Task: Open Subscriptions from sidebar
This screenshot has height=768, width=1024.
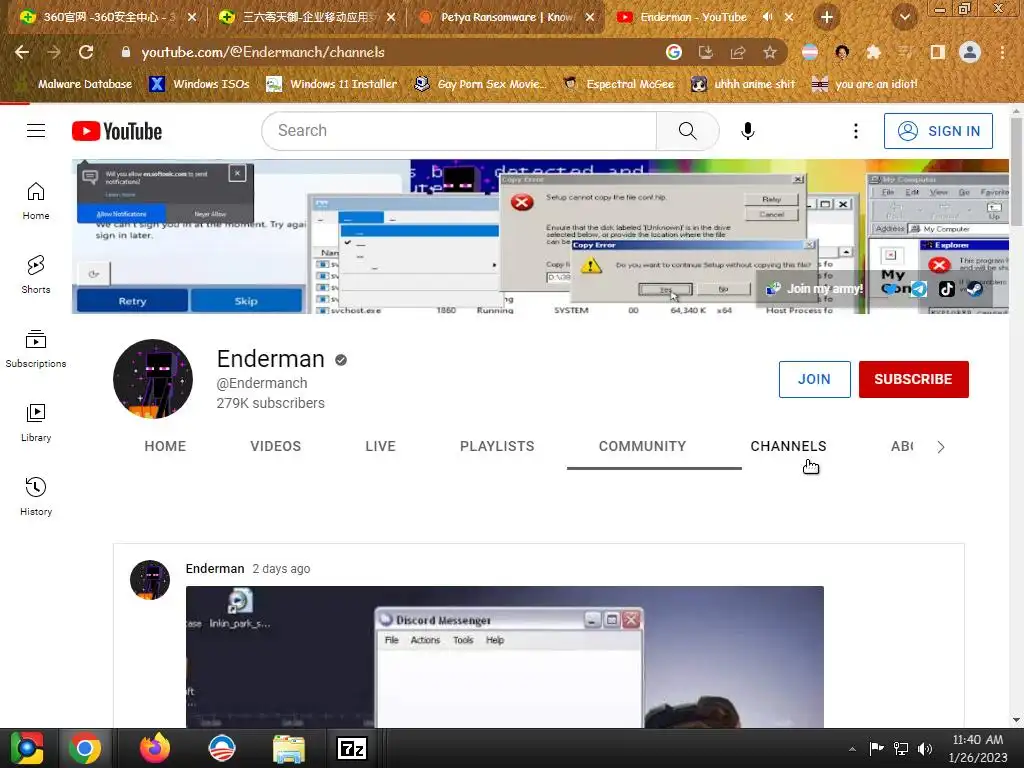Action: (x=36, y=349)
